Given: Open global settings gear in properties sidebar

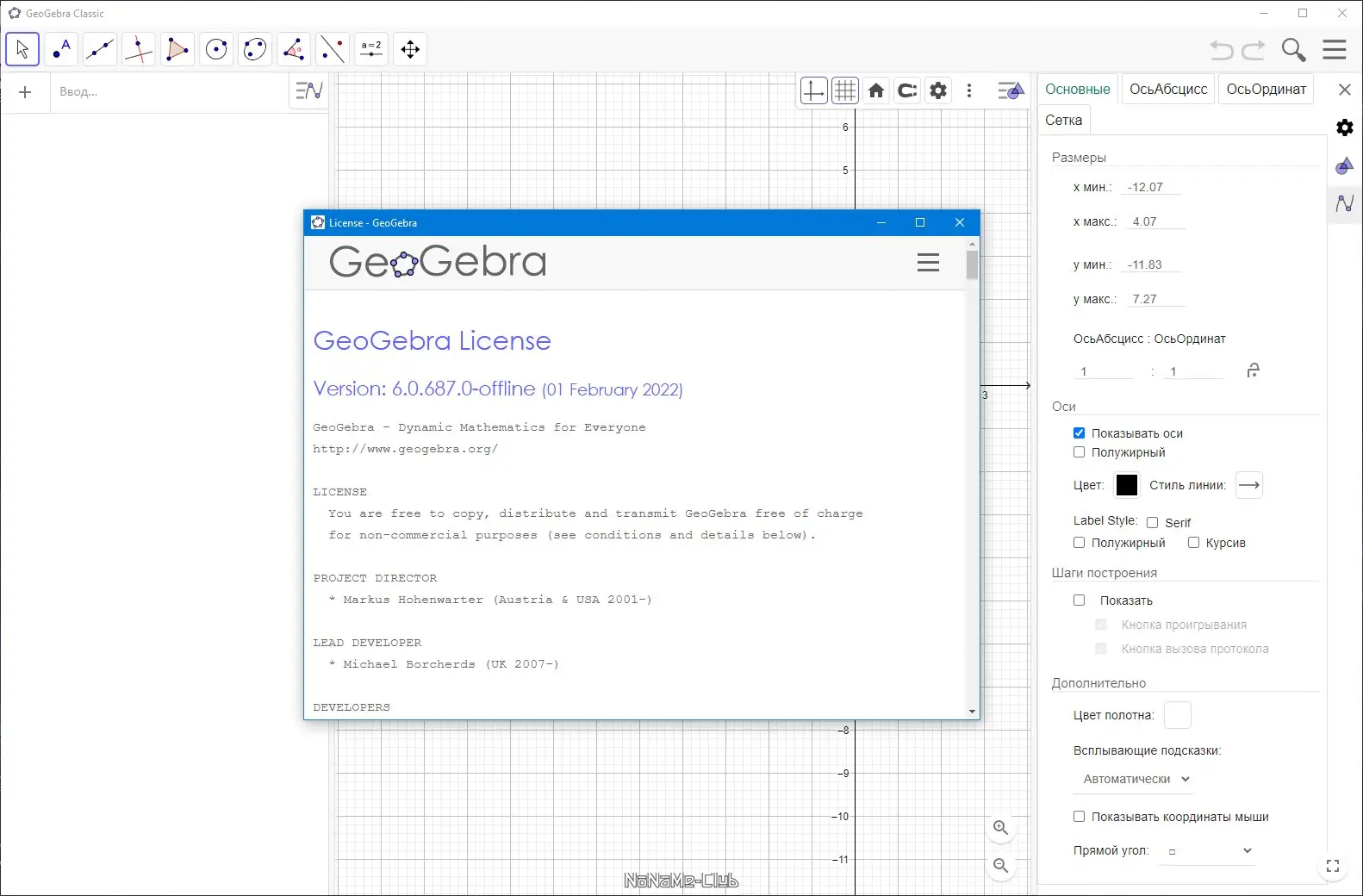Looking at the screenshot, I should point(1345,128).
